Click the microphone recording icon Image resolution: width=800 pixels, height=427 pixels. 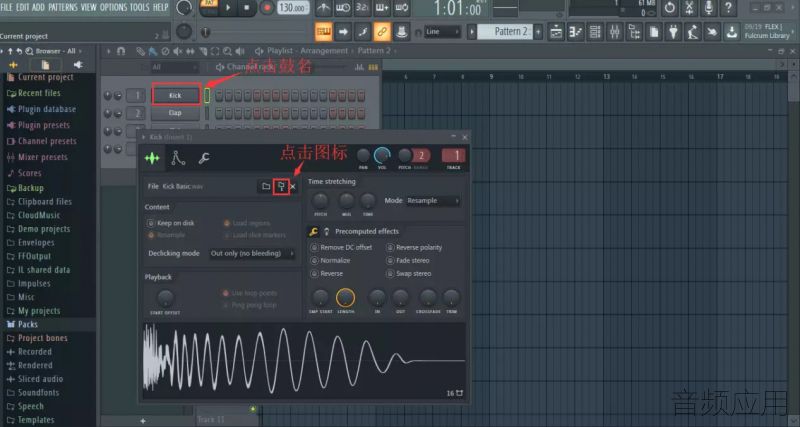709,8
